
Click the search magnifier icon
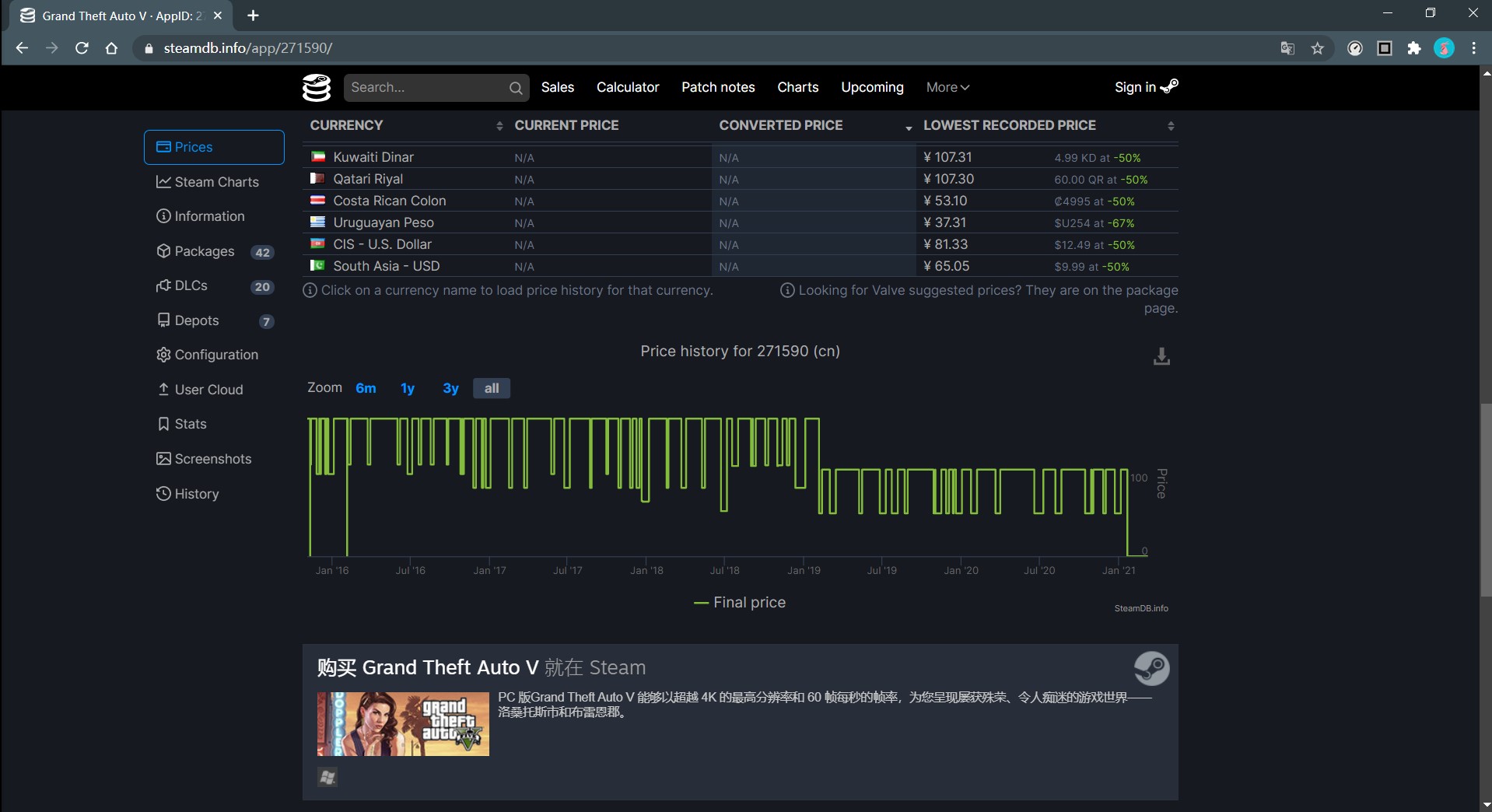[x=516, y=88]
